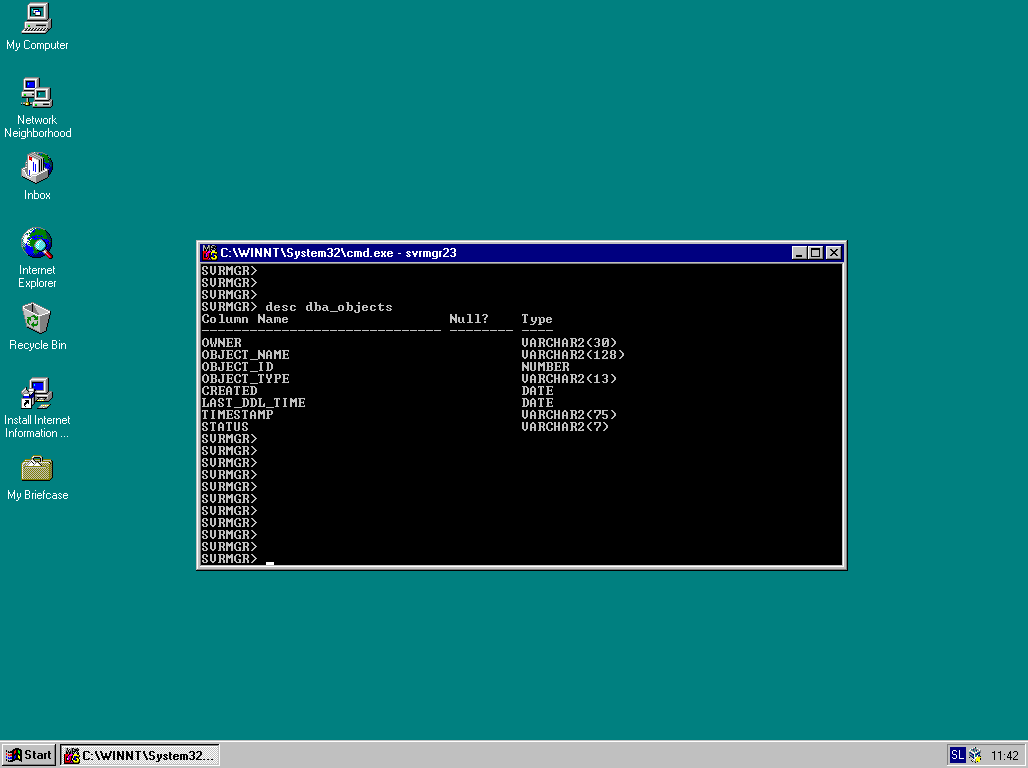Viewport: 1028px width, 768px height.
Task: Click the OBJECT_NAME column row in the output
Action: pyautogui.click(x=246, y=355)
